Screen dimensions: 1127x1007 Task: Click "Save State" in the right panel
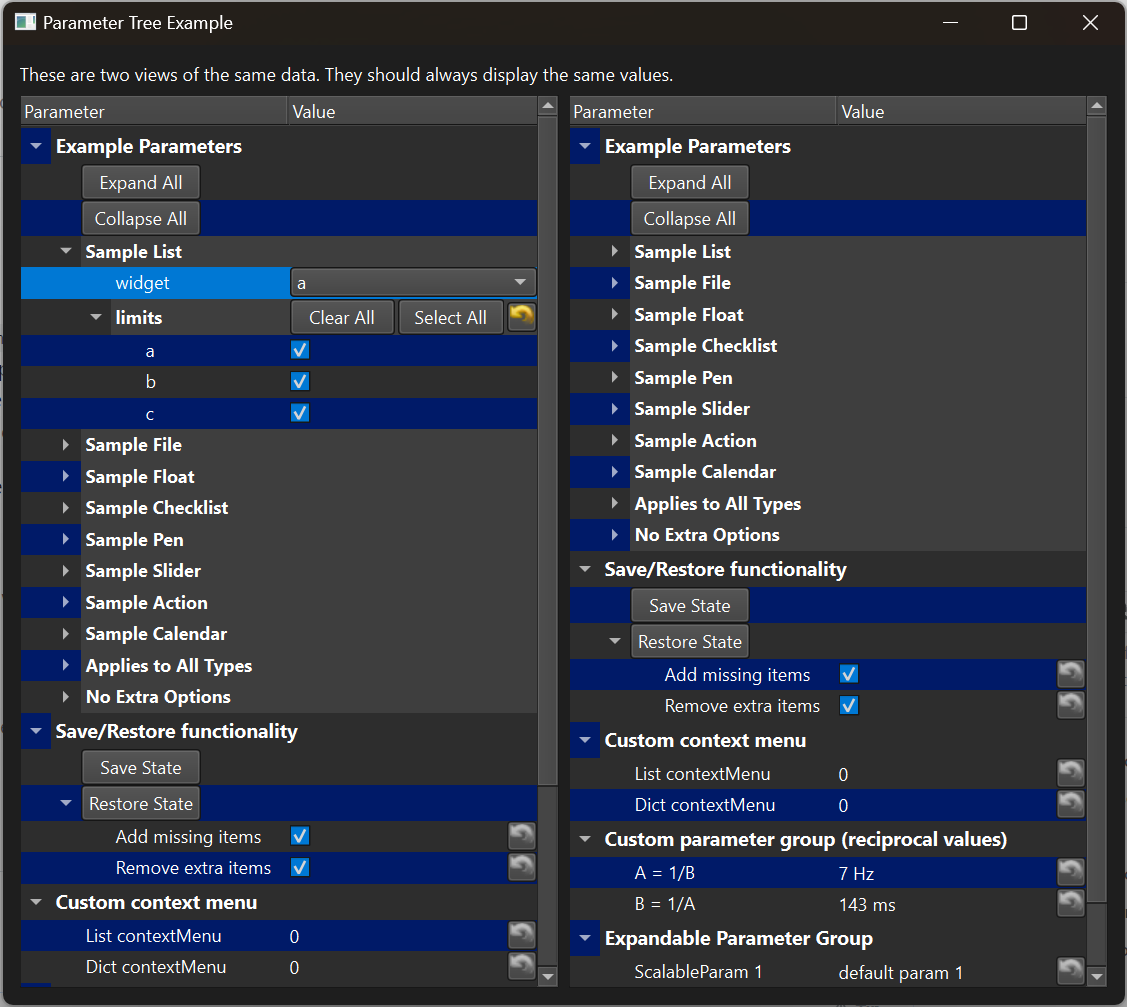[x=689, y=604]
